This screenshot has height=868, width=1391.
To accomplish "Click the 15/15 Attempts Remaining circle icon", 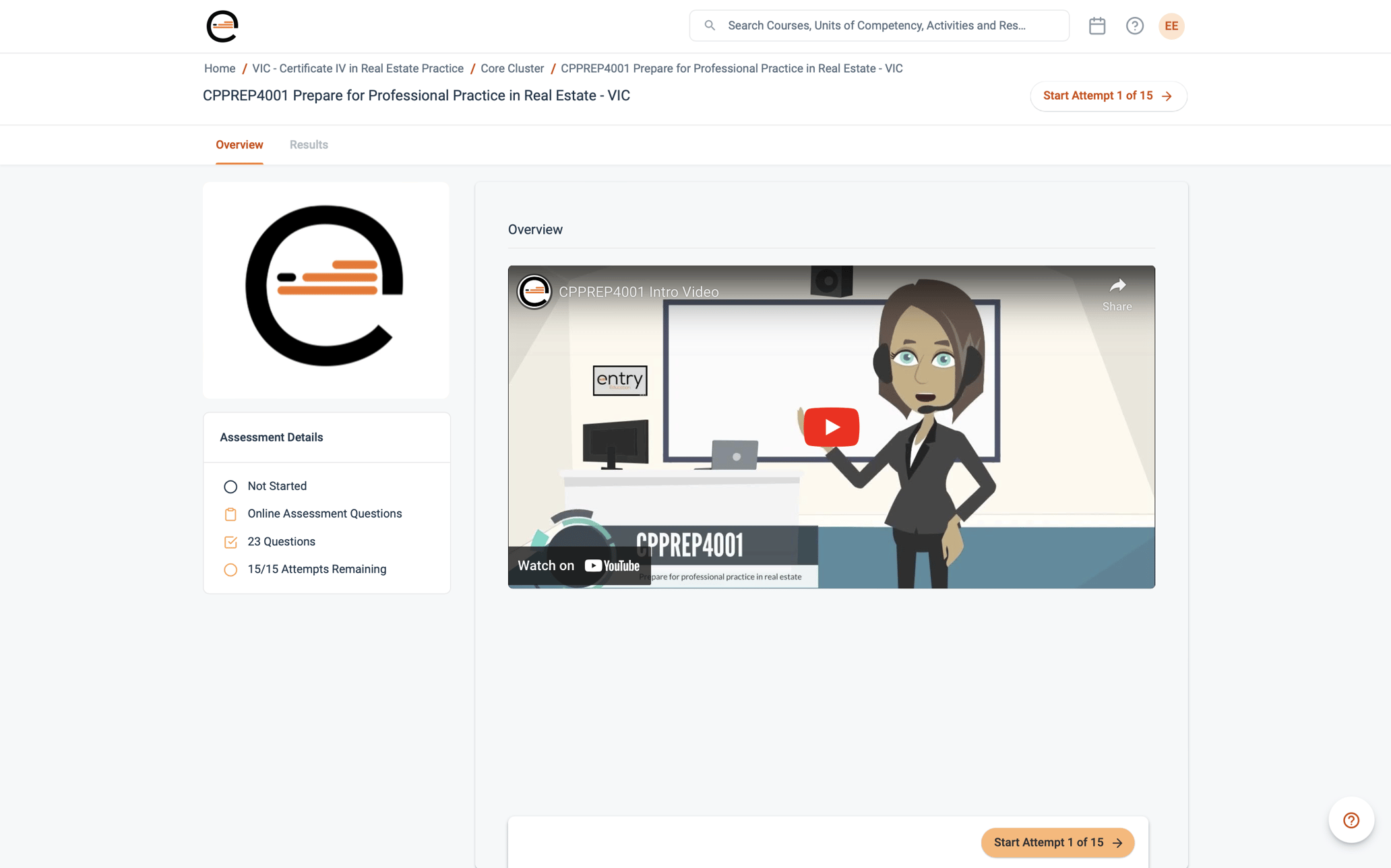I will tap(230, 569).
